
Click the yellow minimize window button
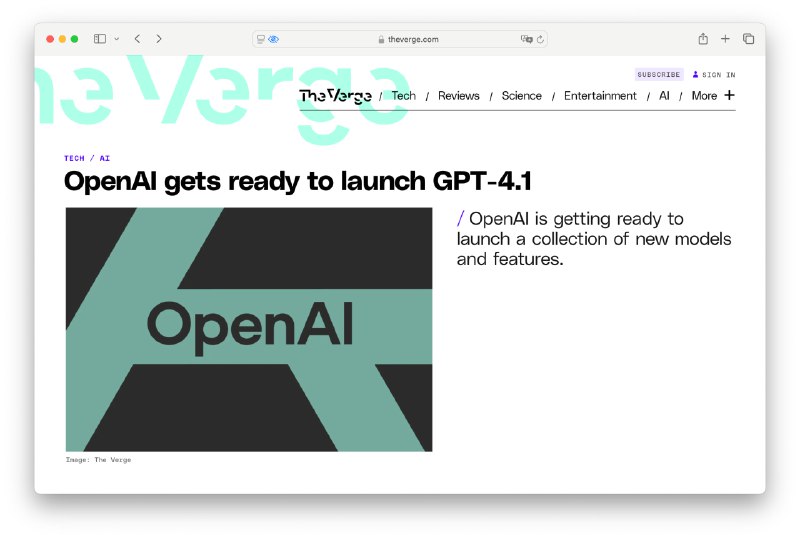(62, 39)
